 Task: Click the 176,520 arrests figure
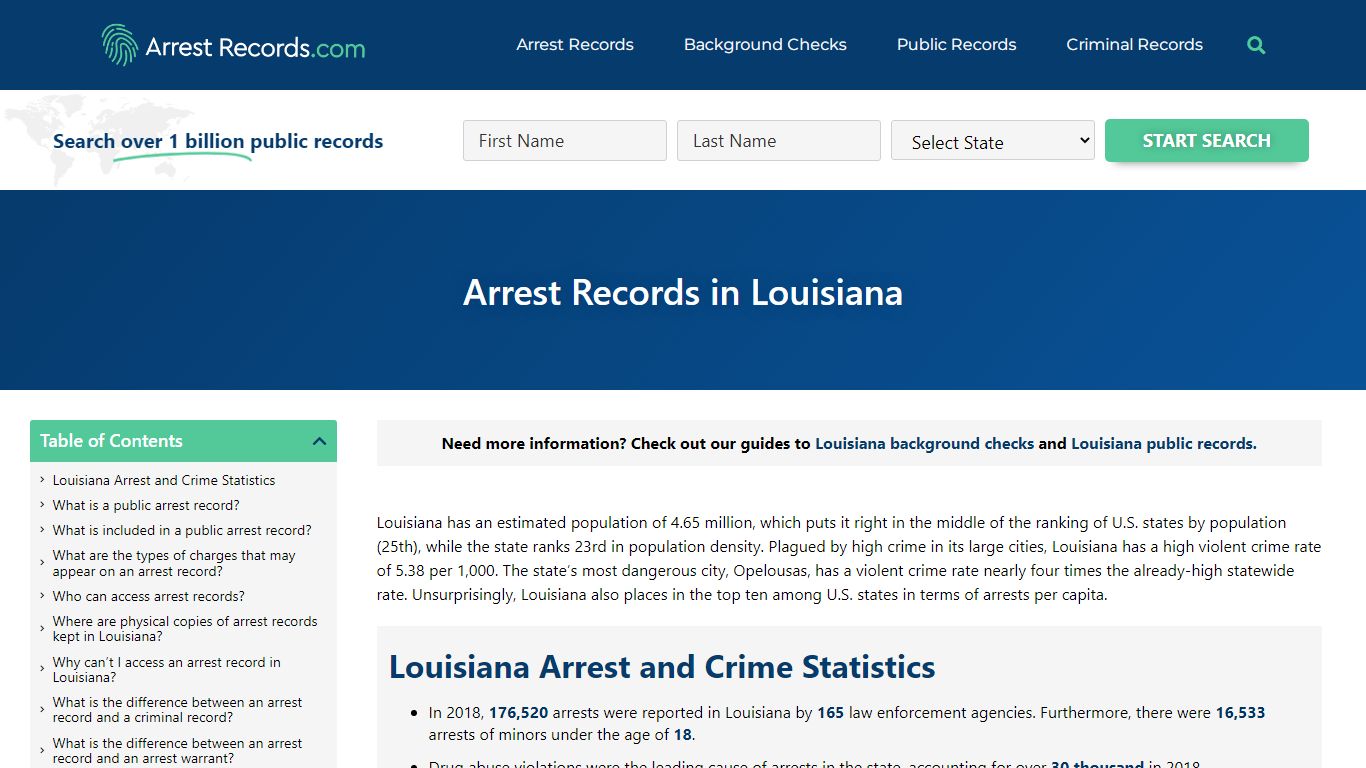point(518,713)
